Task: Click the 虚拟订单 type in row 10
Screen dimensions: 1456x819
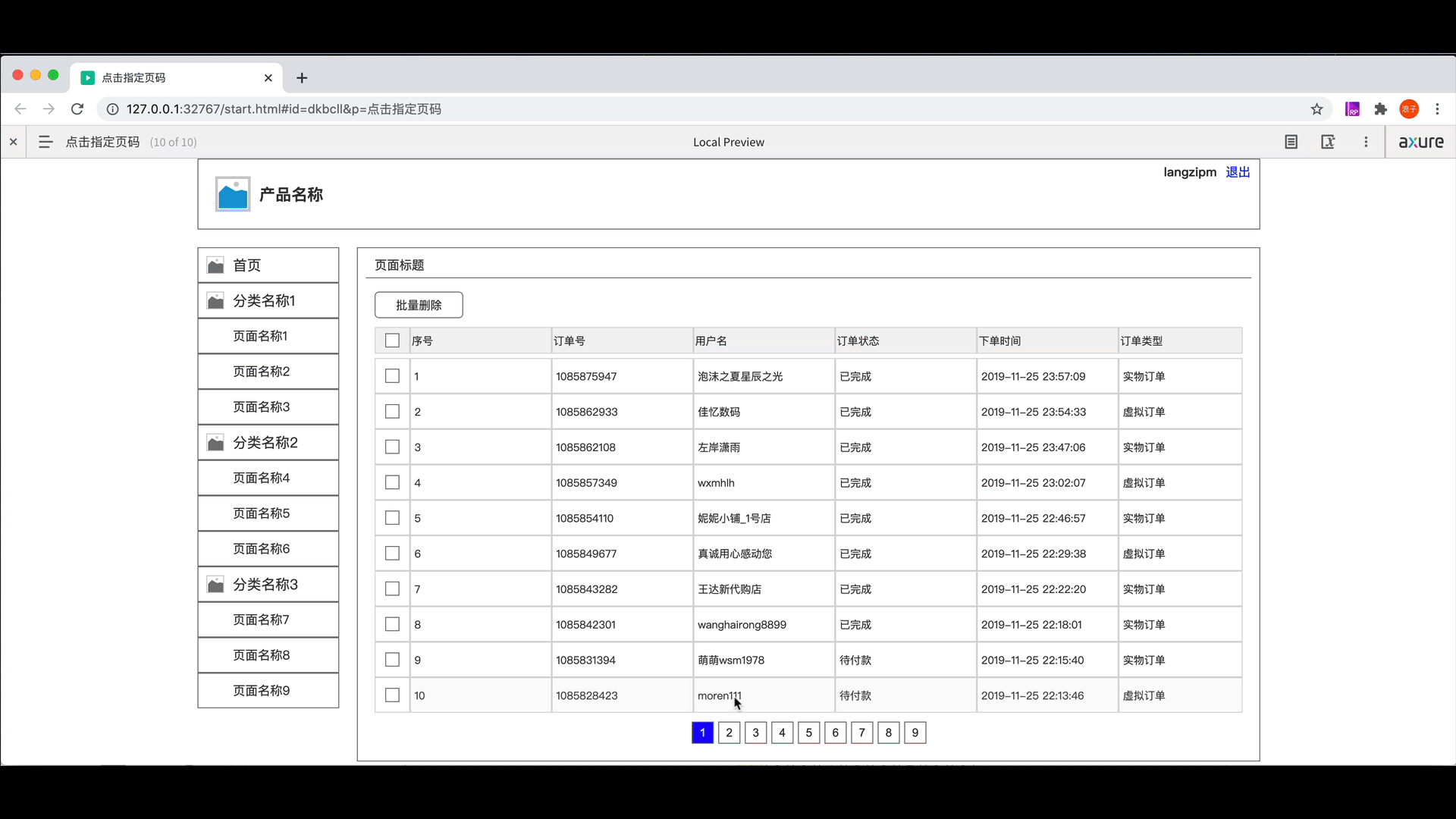Action: click(x=1144, y=695)
